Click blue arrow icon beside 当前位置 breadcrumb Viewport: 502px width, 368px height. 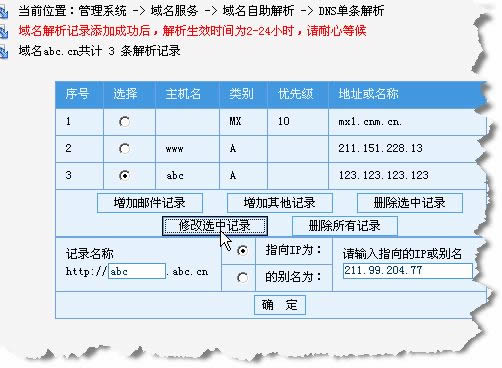click(x=3, y=11)
